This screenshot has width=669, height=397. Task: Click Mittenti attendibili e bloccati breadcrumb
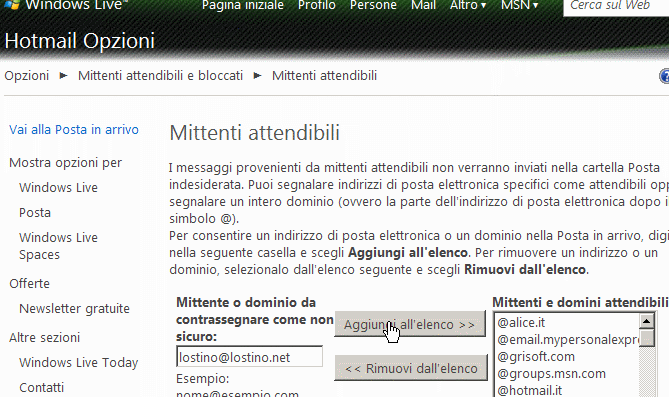(x=160, y=76)
